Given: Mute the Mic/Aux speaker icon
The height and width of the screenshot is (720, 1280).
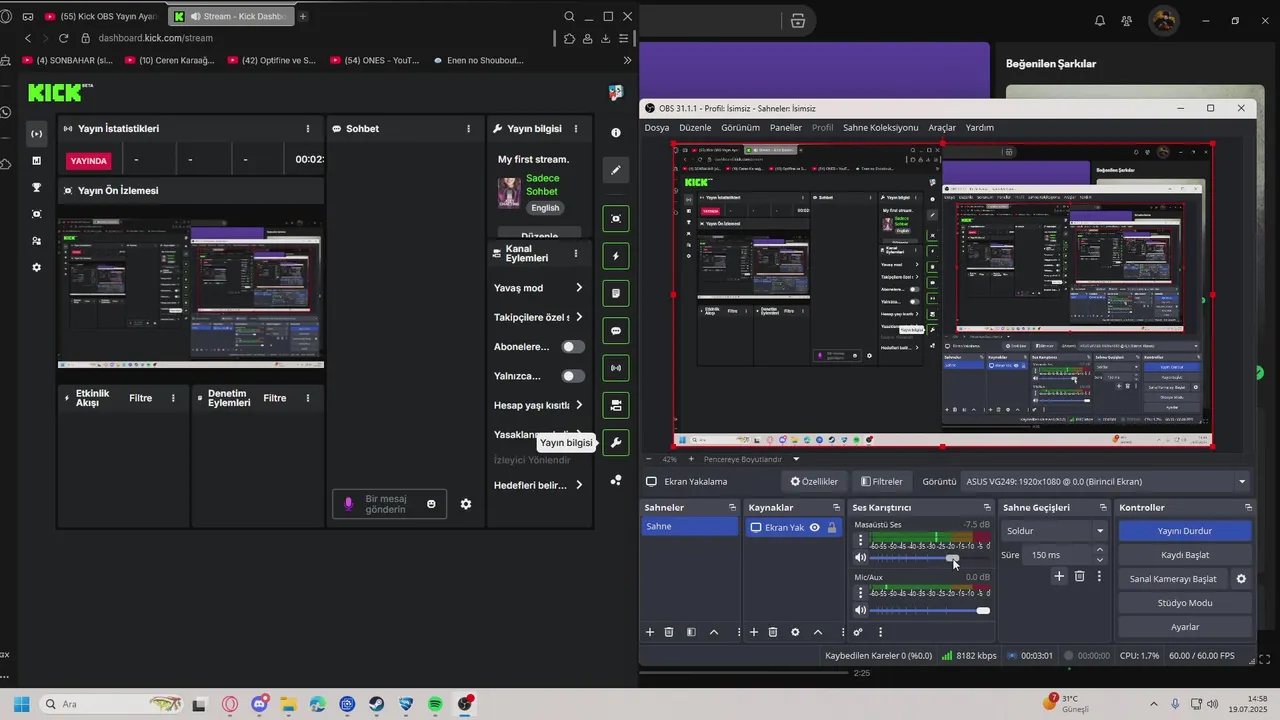Looking at the screenshot, I should (x=860, y=610).
